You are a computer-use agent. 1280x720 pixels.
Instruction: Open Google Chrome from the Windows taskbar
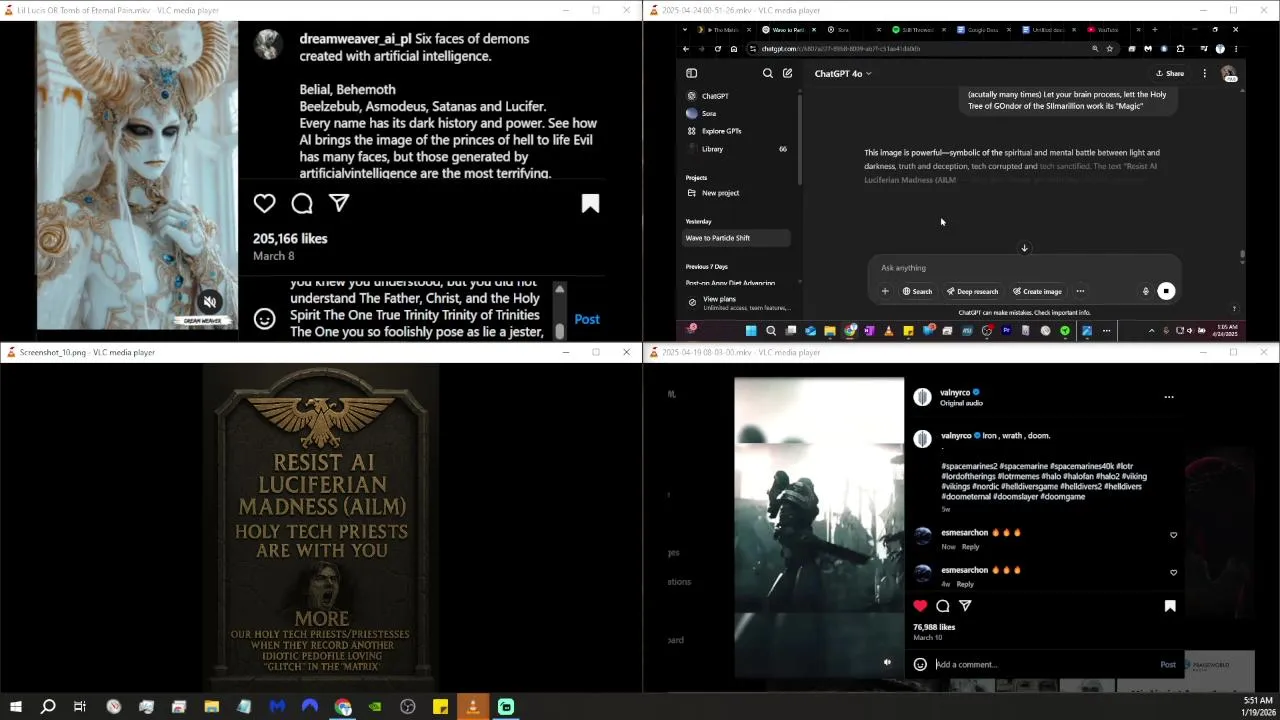(x=343, y=707)
